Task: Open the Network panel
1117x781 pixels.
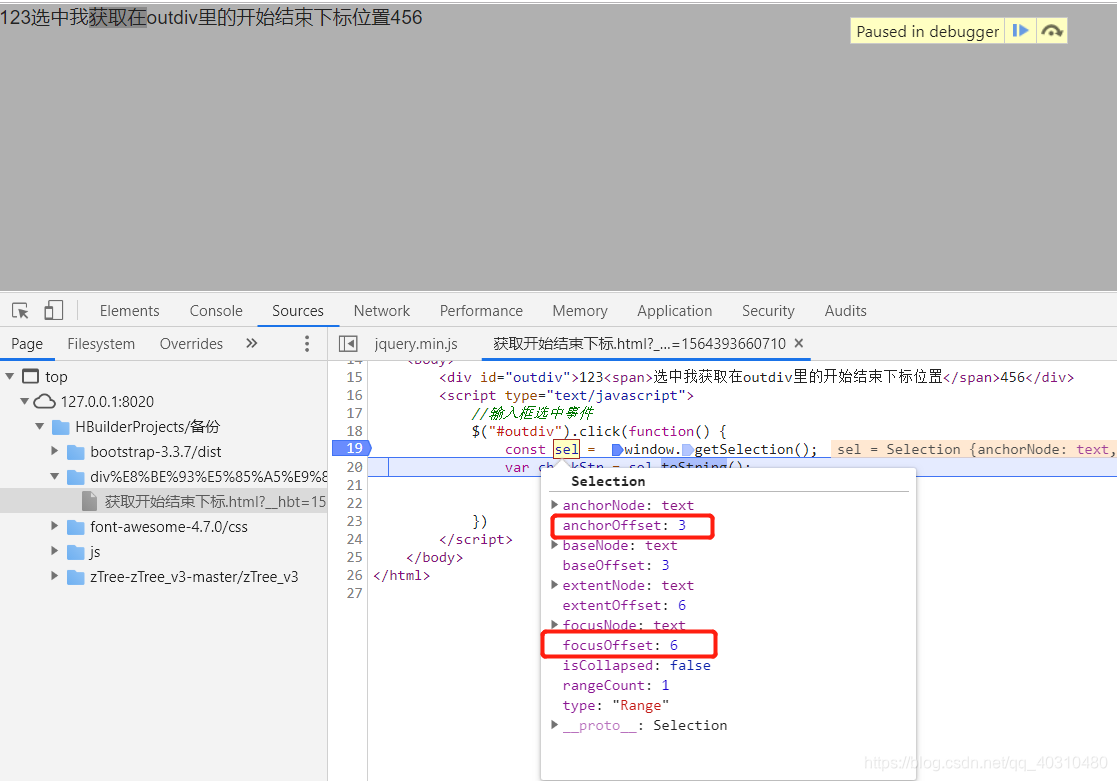Action: coord(382,311)
